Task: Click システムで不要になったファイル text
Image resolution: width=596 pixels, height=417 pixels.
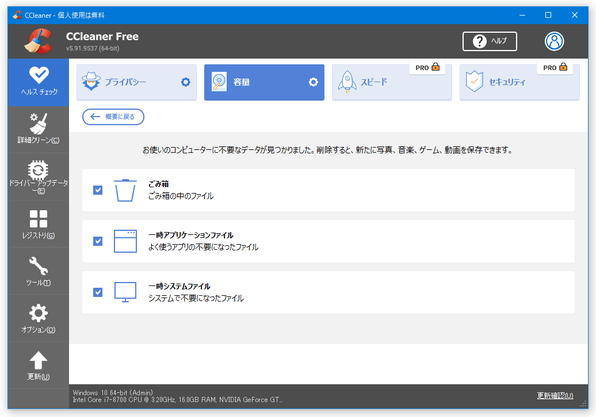Action: click(x=196, y=298)
